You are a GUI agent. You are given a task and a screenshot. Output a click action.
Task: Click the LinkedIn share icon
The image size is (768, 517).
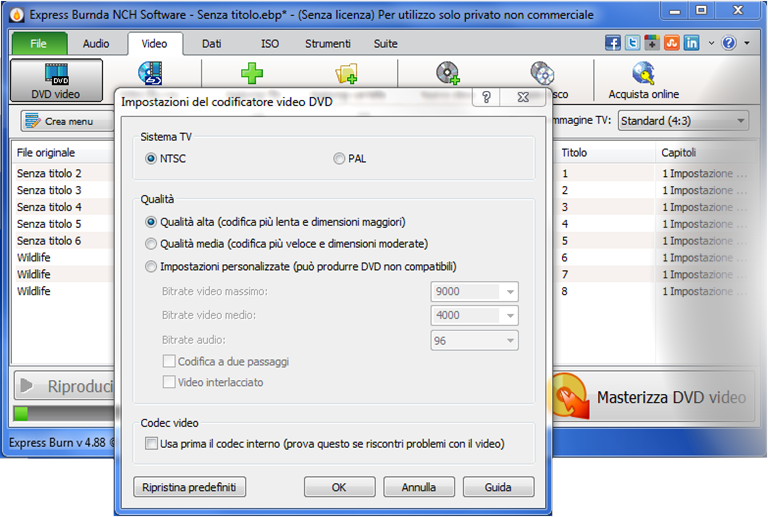691,43
